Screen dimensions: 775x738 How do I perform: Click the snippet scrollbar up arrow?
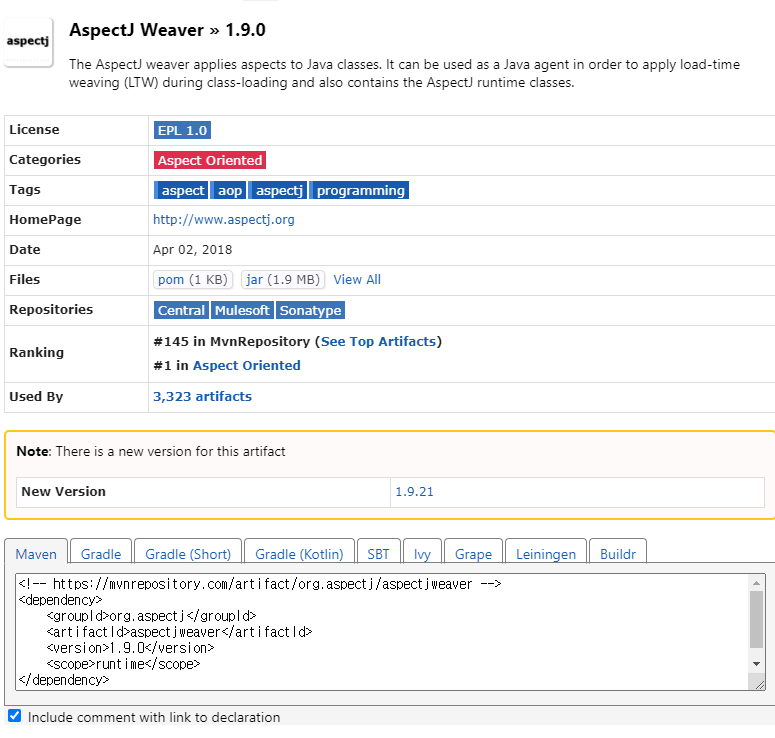(x=756, y=583)
